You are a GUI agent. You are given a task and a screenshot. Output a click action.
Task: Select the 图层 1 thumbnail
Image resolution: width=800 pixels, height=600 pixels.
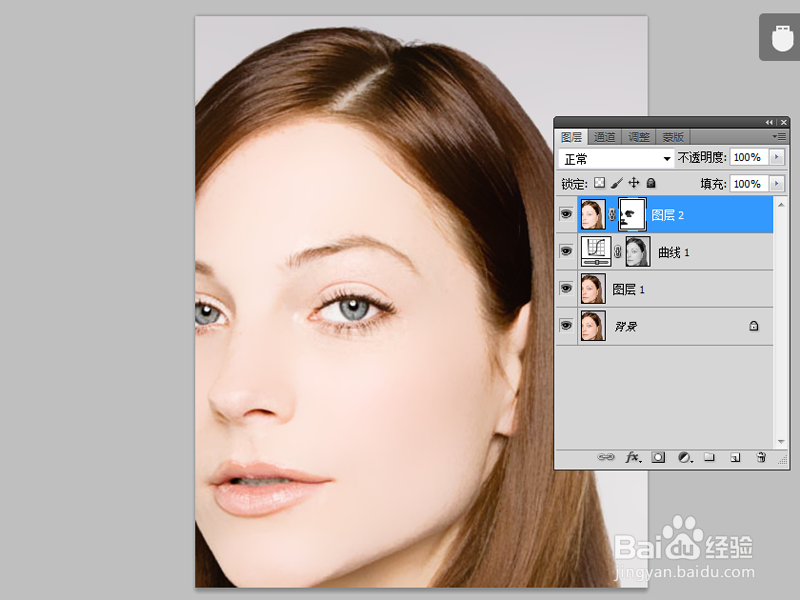coord(593,288)
